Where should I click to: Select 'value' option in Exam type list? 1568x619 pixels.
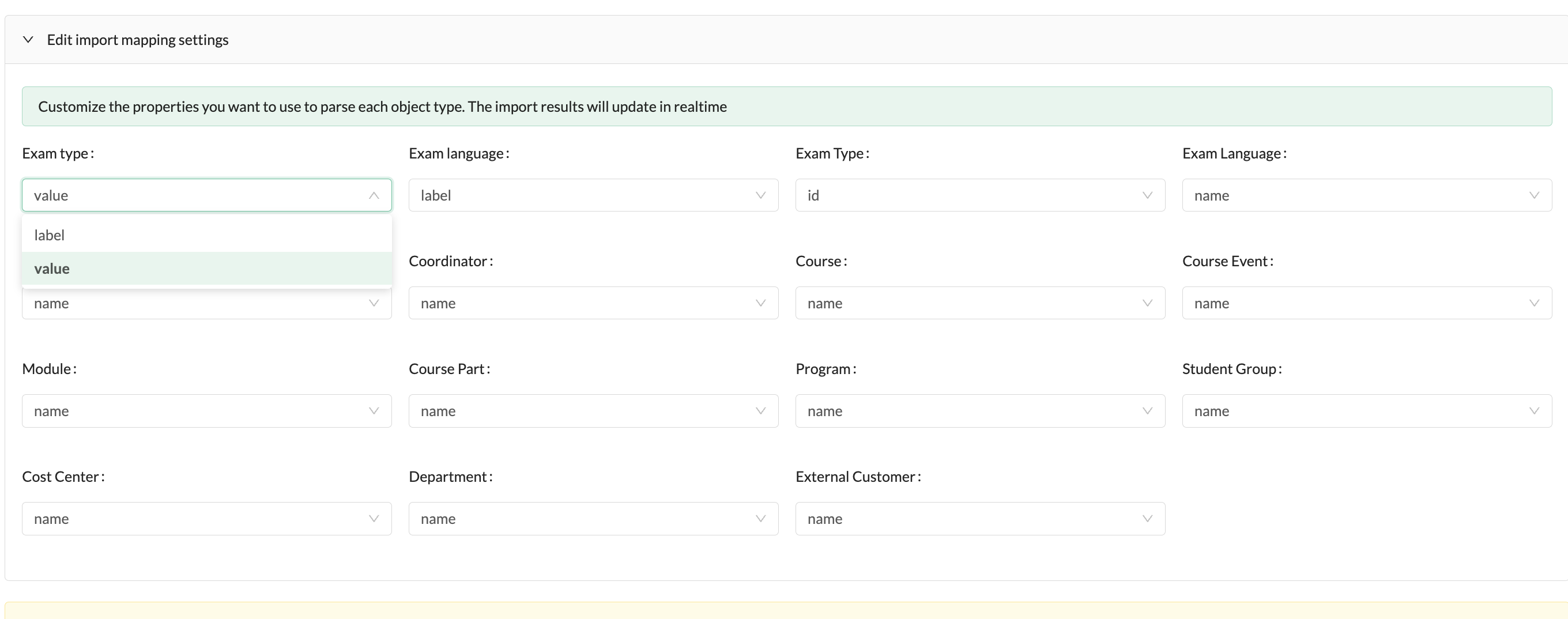click(207, 269)
